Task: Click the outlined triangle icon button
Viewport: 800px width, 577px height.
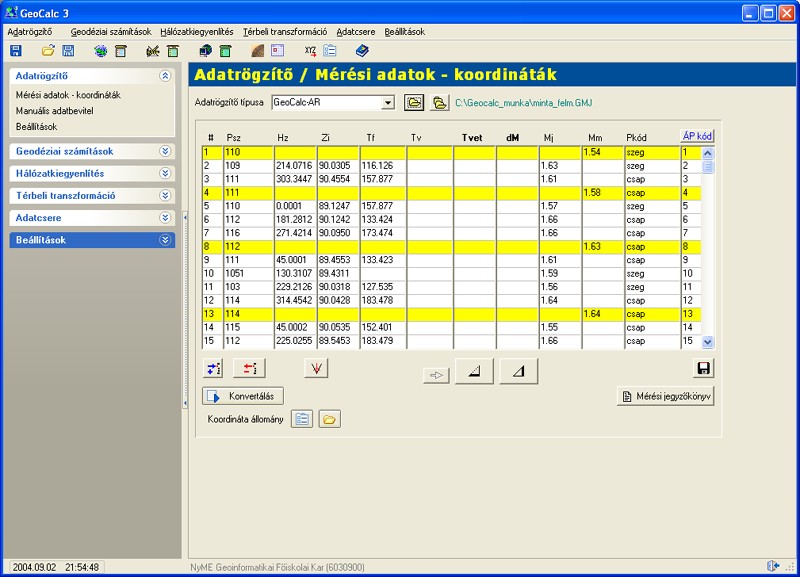Action: tap(519, 371)
